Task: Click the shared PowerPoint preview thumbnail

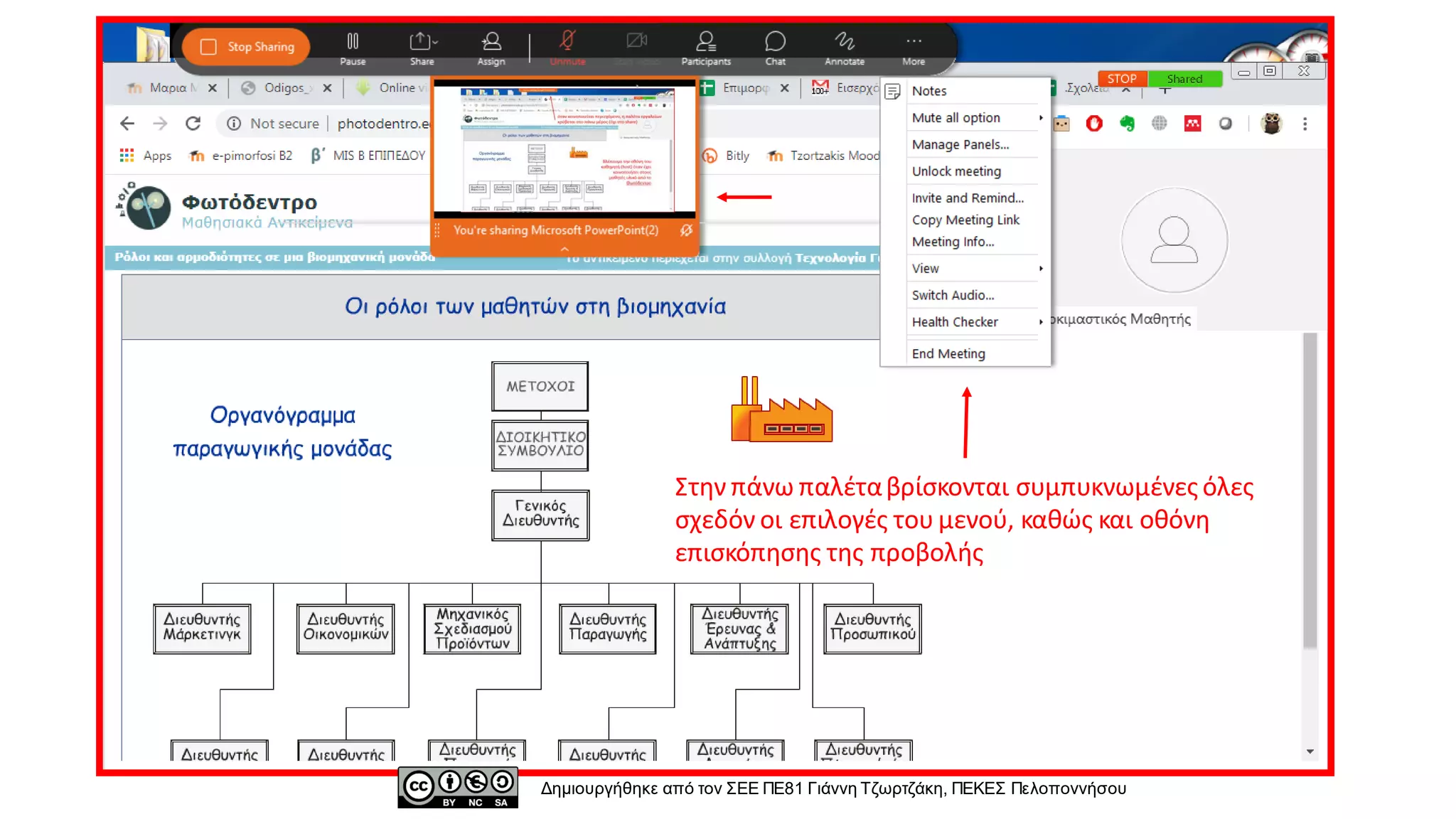Action: (x=564, y=149)
